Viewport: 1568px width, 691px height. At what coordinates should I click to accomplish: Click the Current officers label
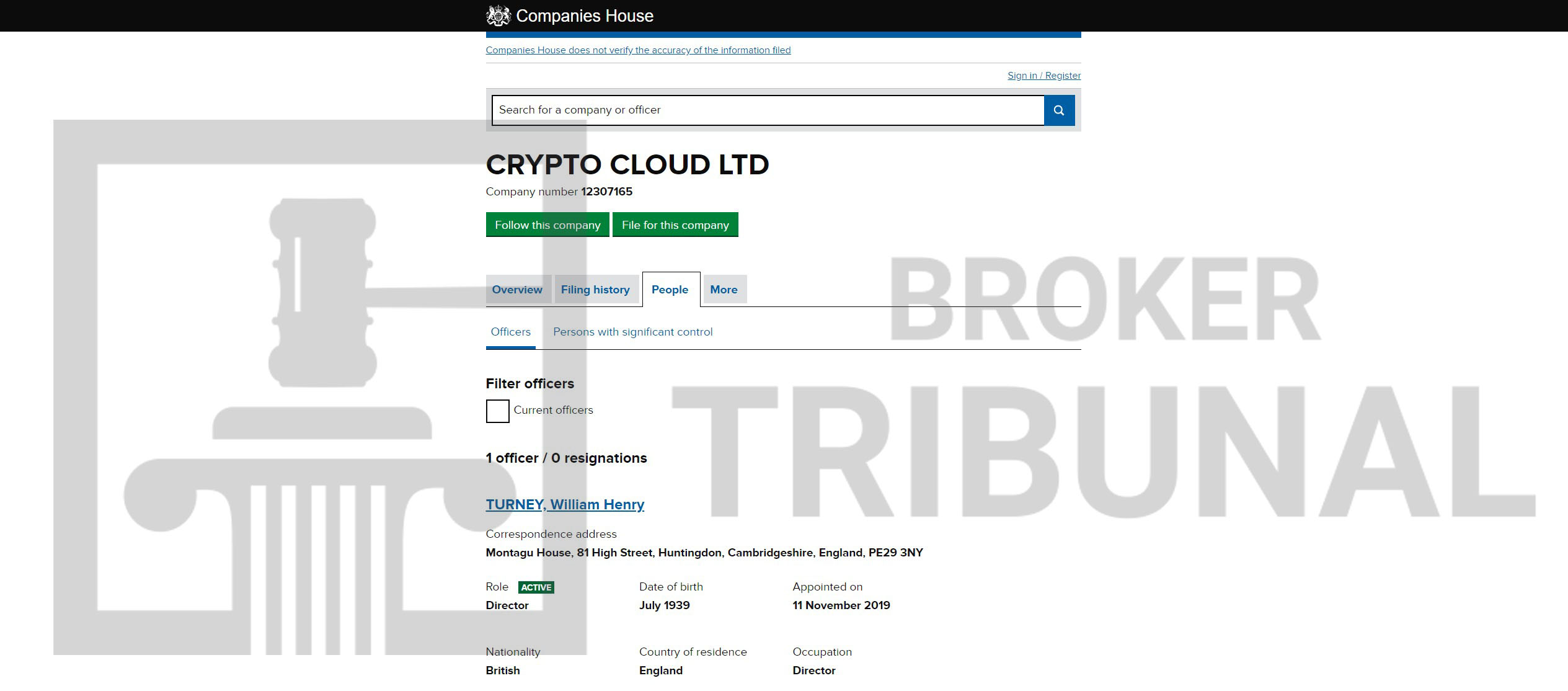[x=553, y=410]
